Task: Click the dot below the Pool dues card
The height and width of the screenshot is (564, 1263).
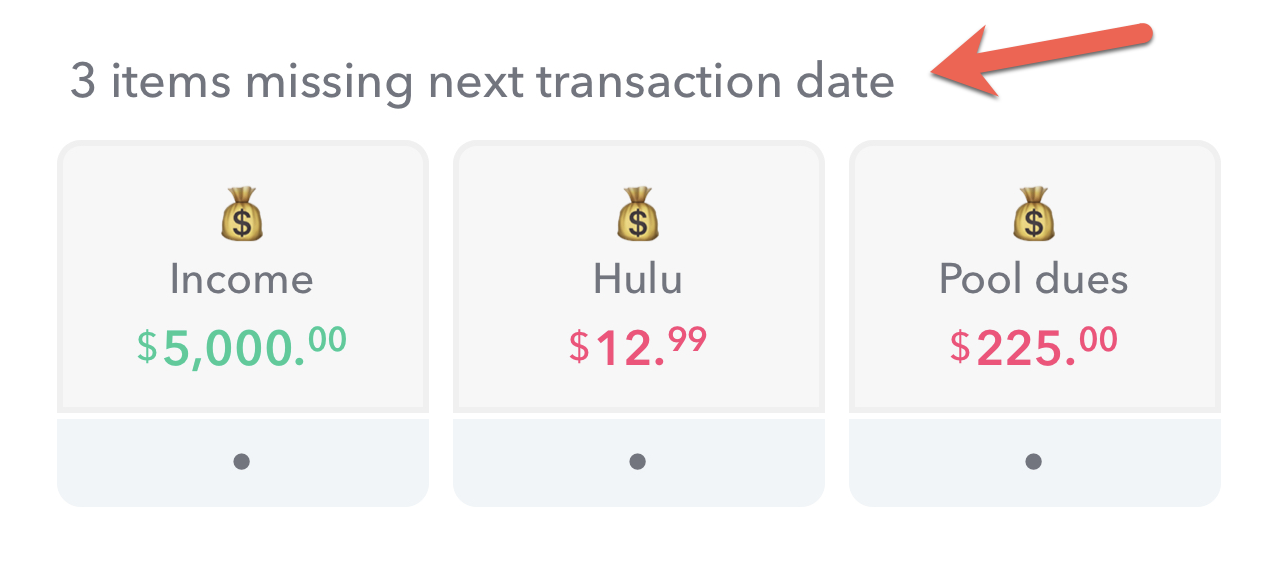Action: [x=1034, y=462]
